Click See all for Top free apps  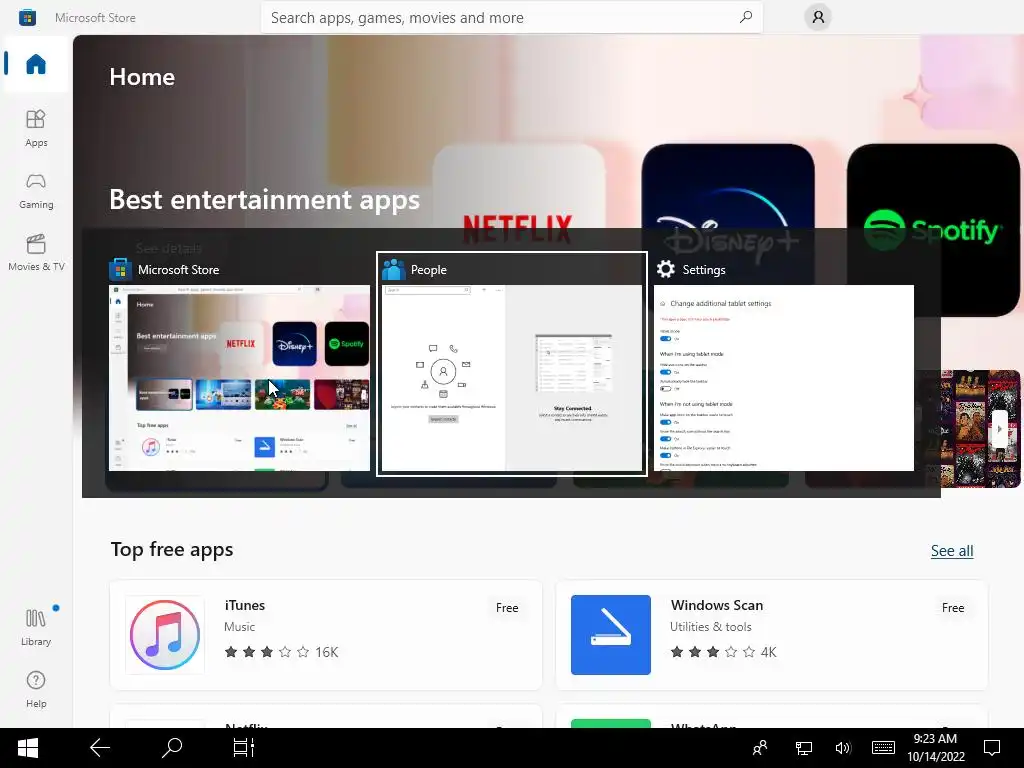click(x=952, y=551)
